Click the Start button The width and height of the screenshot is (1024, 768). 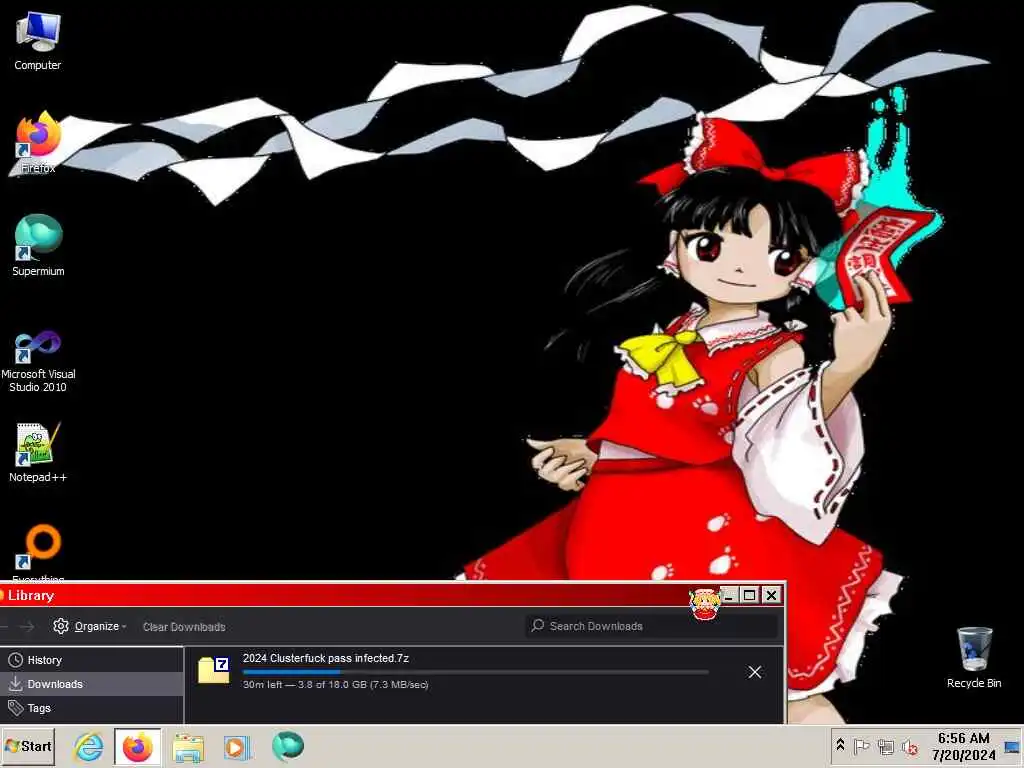point(29,746)
